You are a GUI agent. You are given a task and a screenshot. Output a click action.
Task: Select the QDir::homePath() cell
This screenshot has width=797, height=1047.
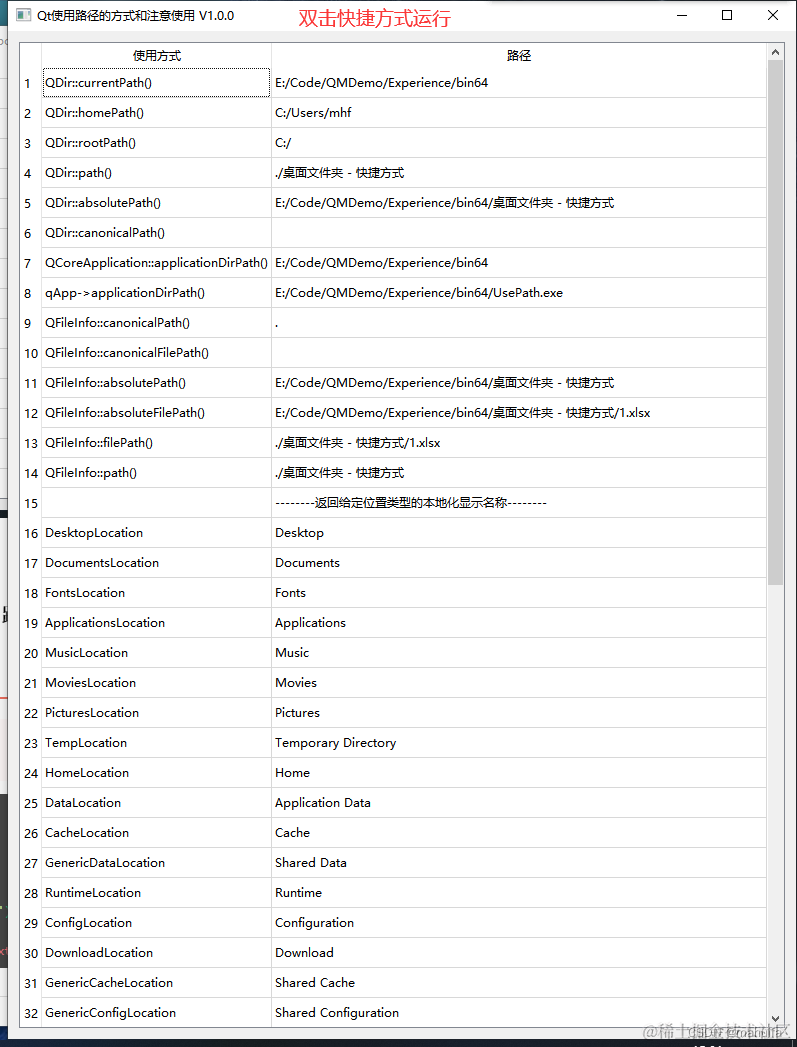(x=156, y=113)
